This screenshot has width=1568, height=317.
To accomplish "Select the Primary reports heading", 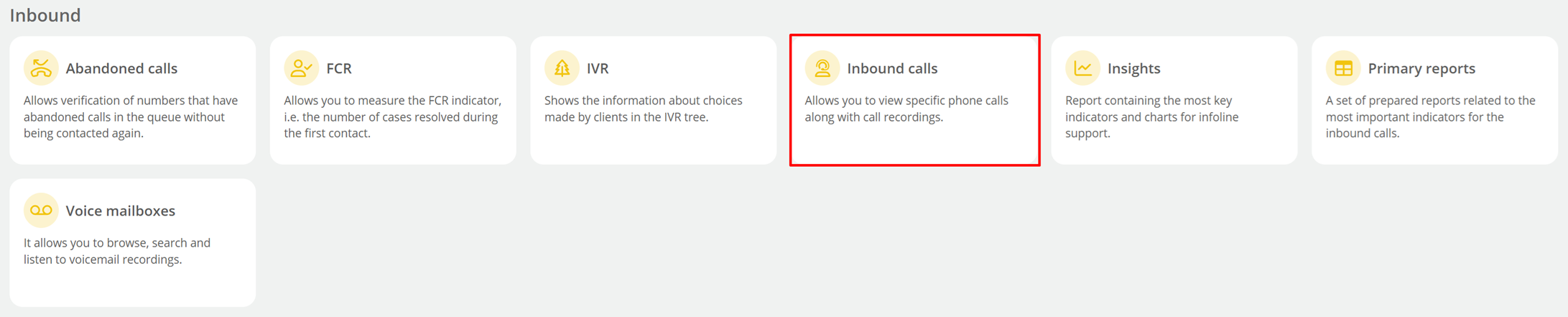I will pyautogui.click(x=1421, y=68).
